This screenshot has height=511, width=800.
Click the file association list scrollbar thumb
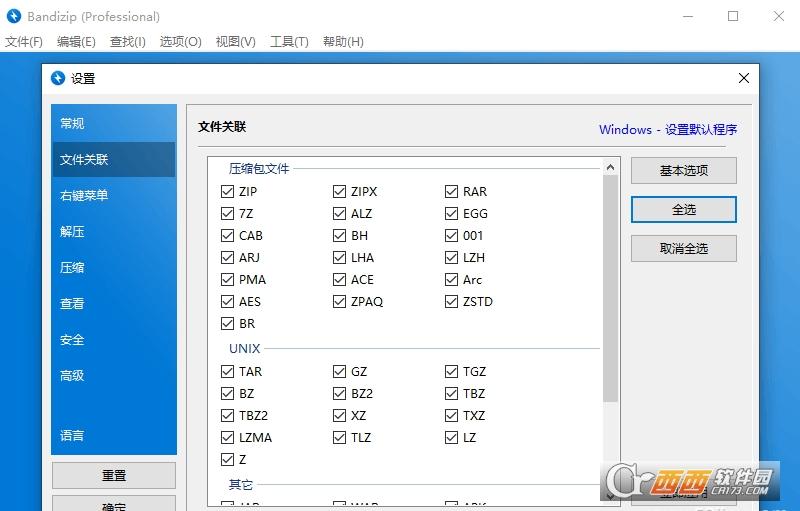(x=610, y=289)
